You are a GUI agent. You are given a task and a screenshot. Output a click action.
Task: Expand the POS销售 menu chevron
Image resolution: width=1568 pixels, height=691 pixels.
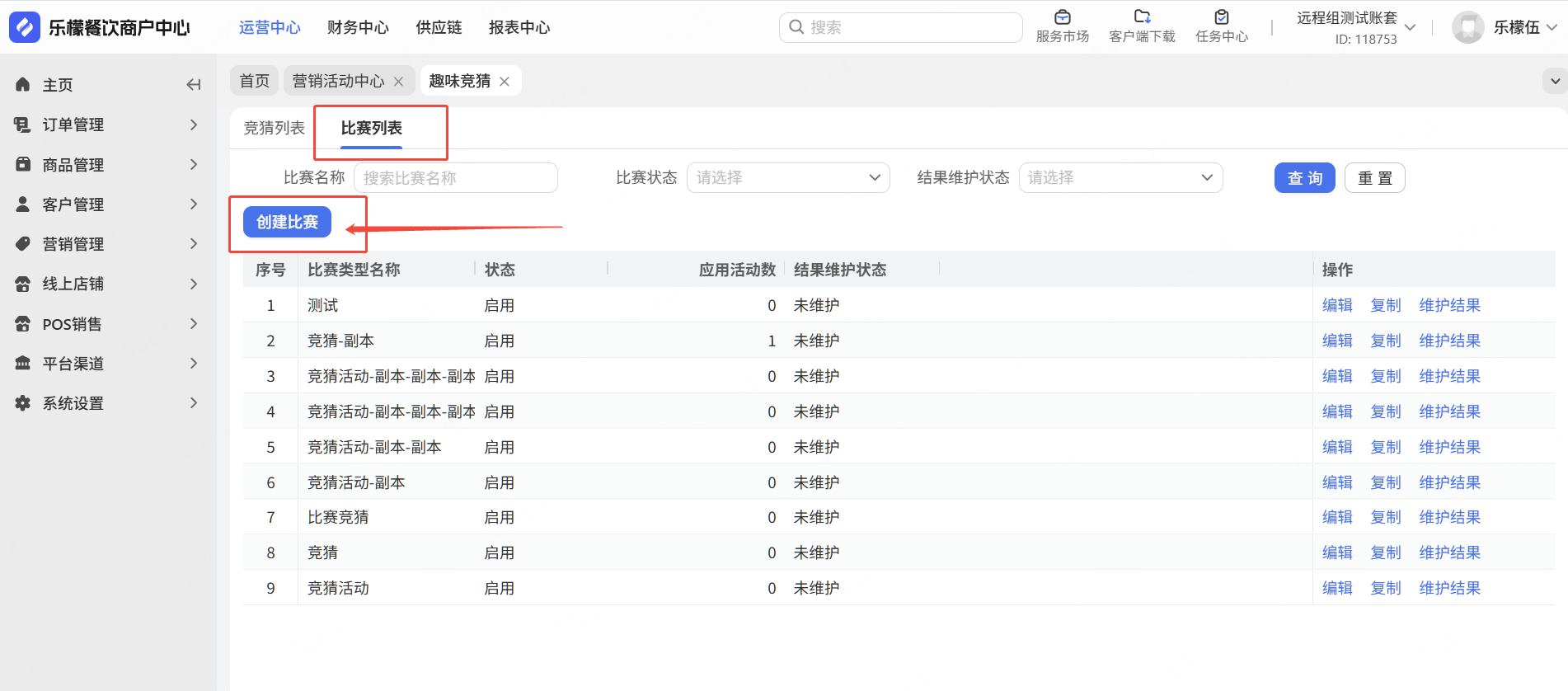(194, 324)
